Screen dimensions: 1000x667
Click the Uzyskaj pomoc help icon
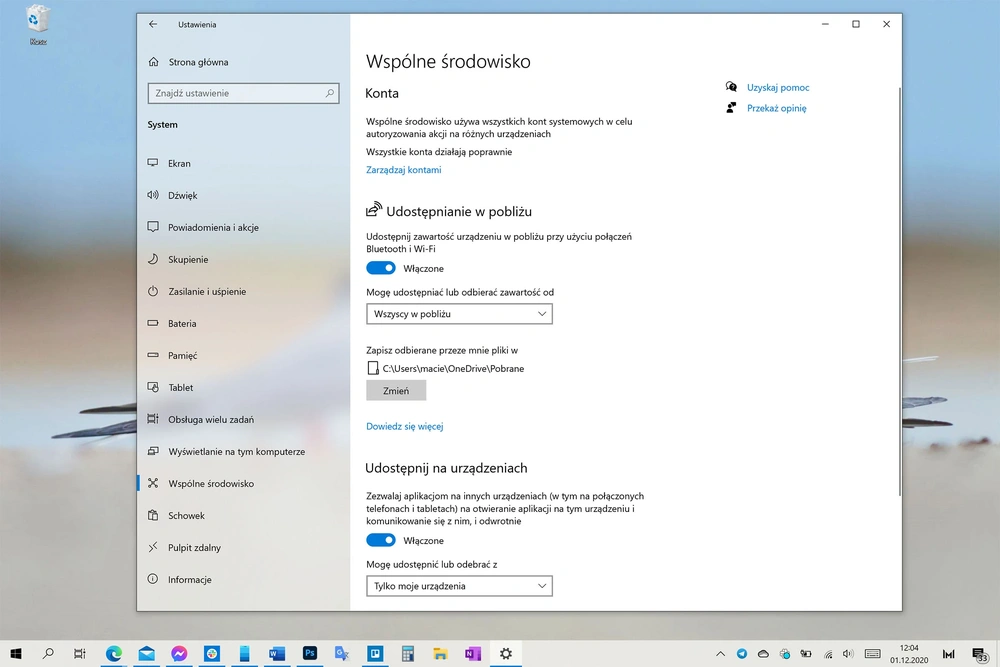click(732, 87)
